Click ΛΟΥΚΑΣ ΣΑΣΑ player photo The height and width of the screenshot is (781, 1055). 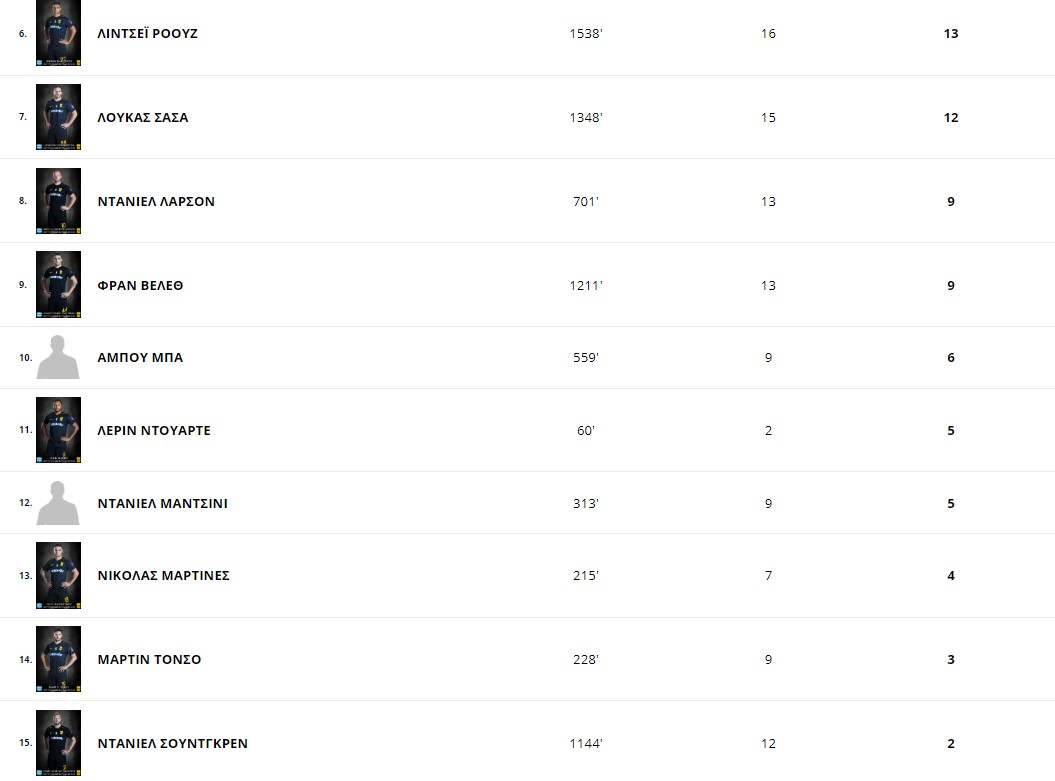click(59, 117)
